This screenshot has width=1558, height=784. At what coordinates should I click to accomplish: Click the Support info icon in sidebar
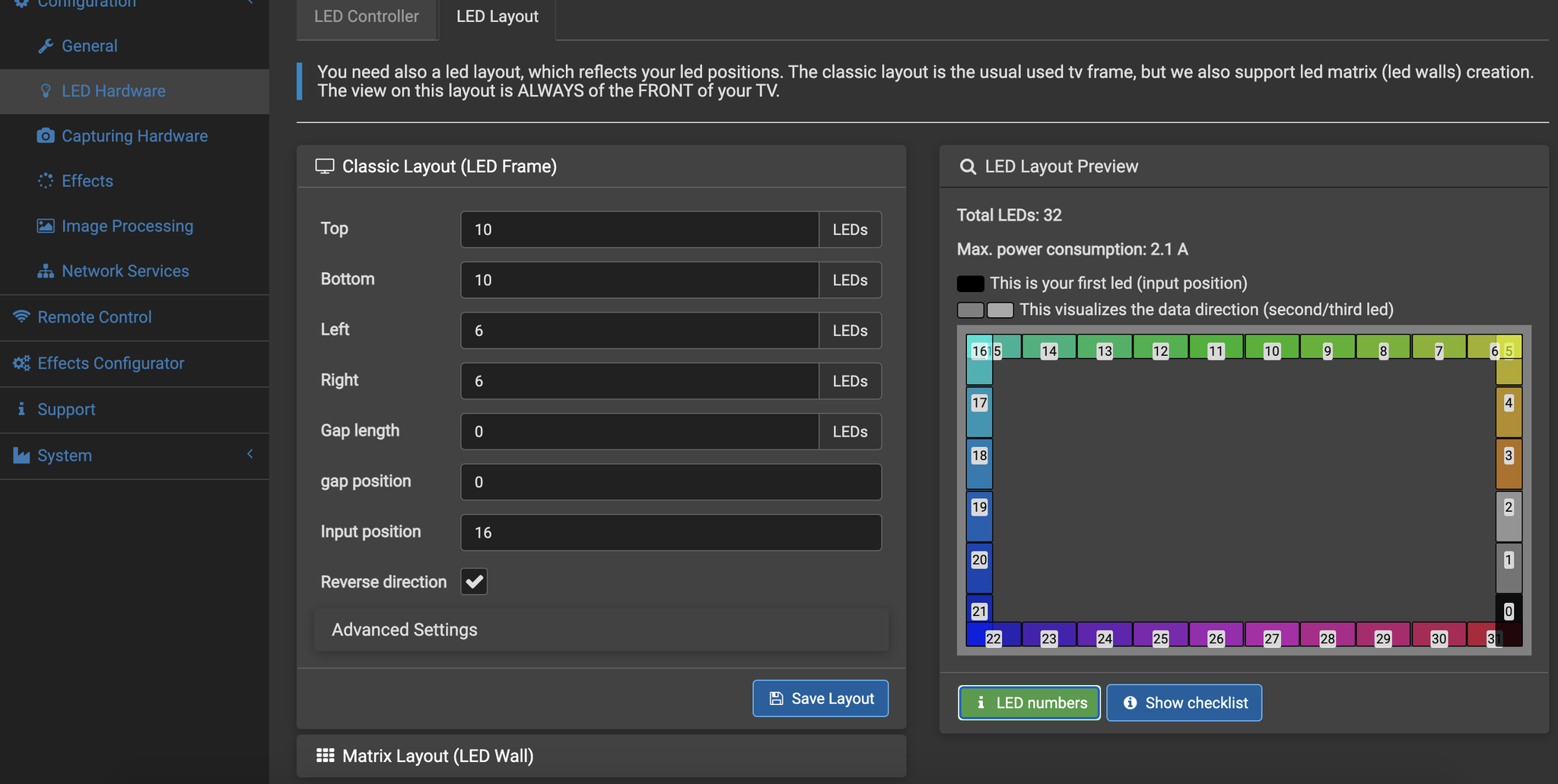21,409
